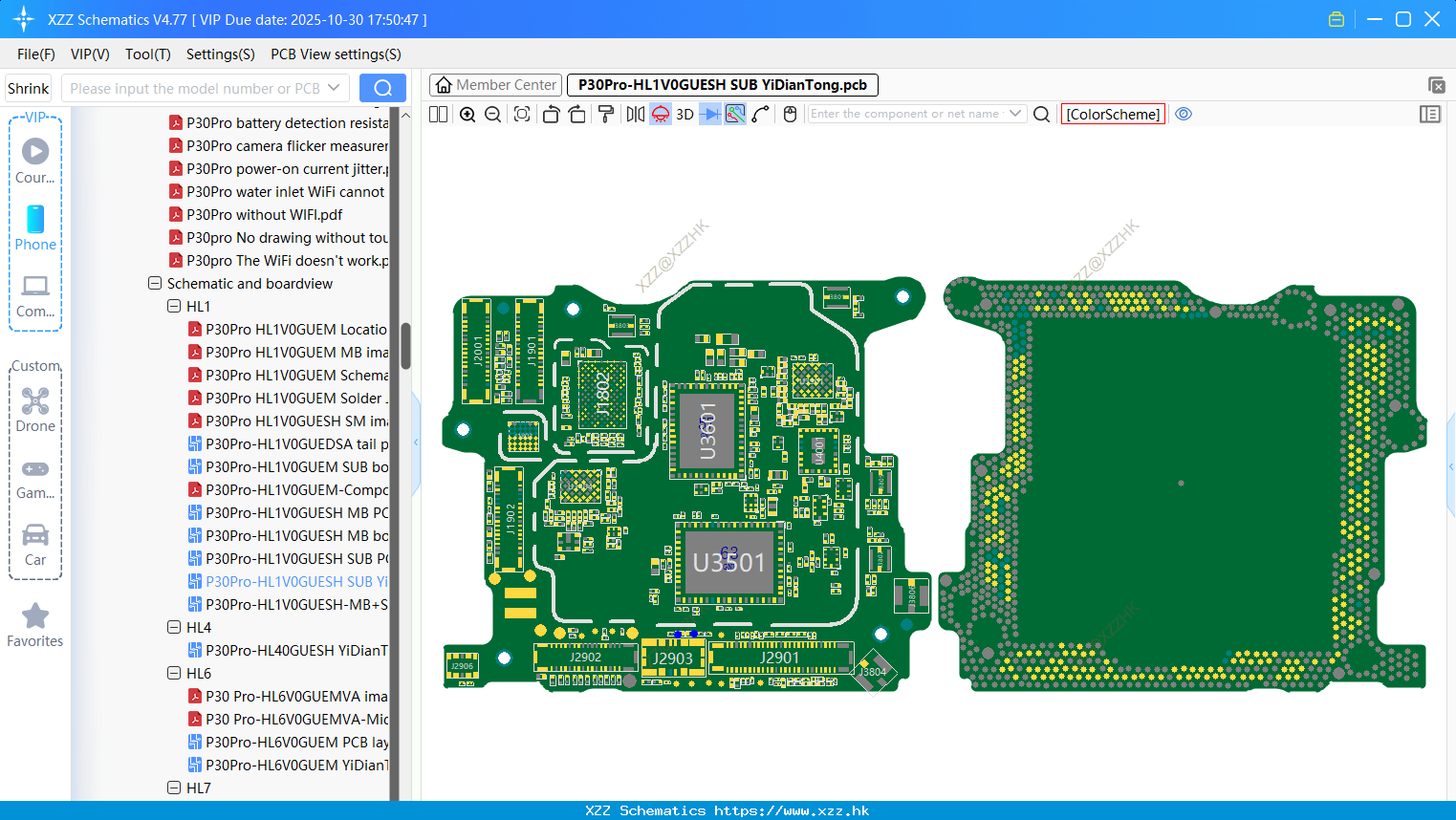This screenshot has height=820, width=1456.
Task: Select the U3601 chip on the board
Action: pos(707,432)
